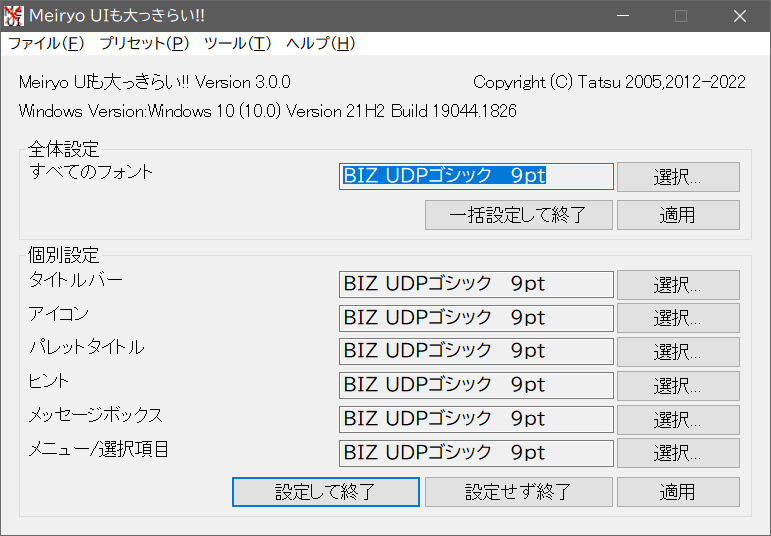Click 選択... button for メッセージボックス
The image size is (771, 536).
pyautogui.click(x=678, y=419)
